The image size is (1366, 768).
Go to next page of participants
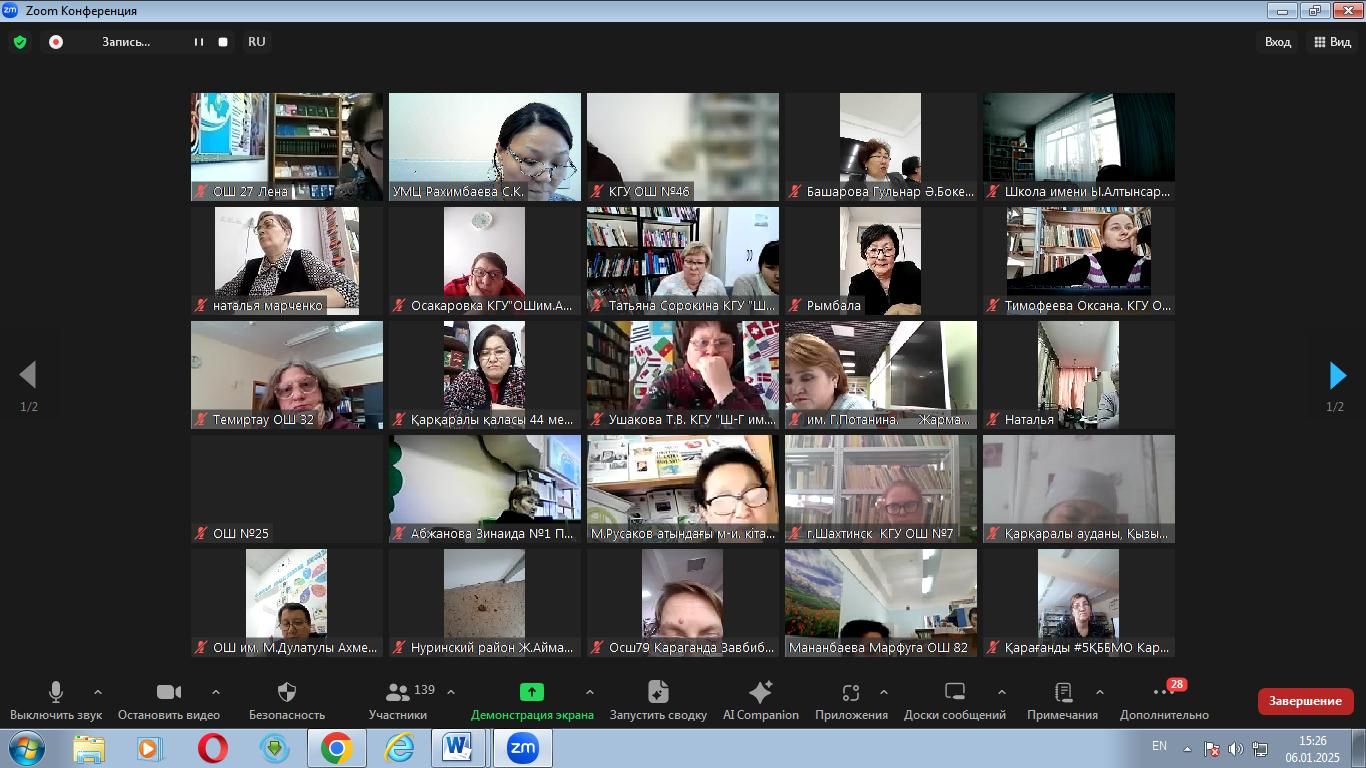click(1337, 376)
